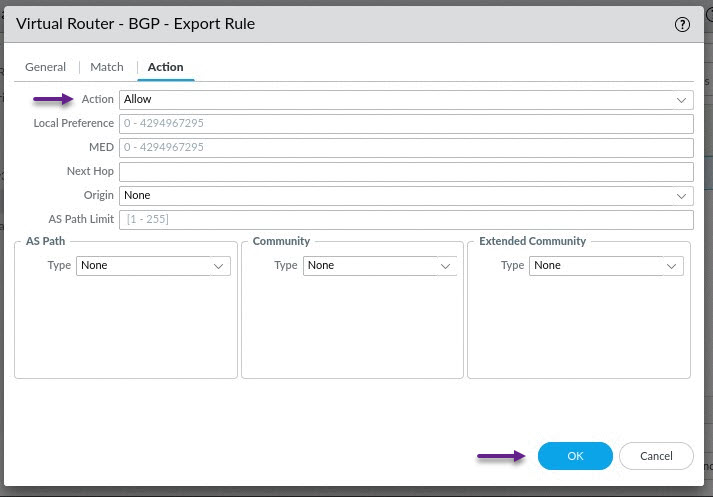Open the Action dropdown set to Allow
This screenshot has height=497, width=713.
406,100
